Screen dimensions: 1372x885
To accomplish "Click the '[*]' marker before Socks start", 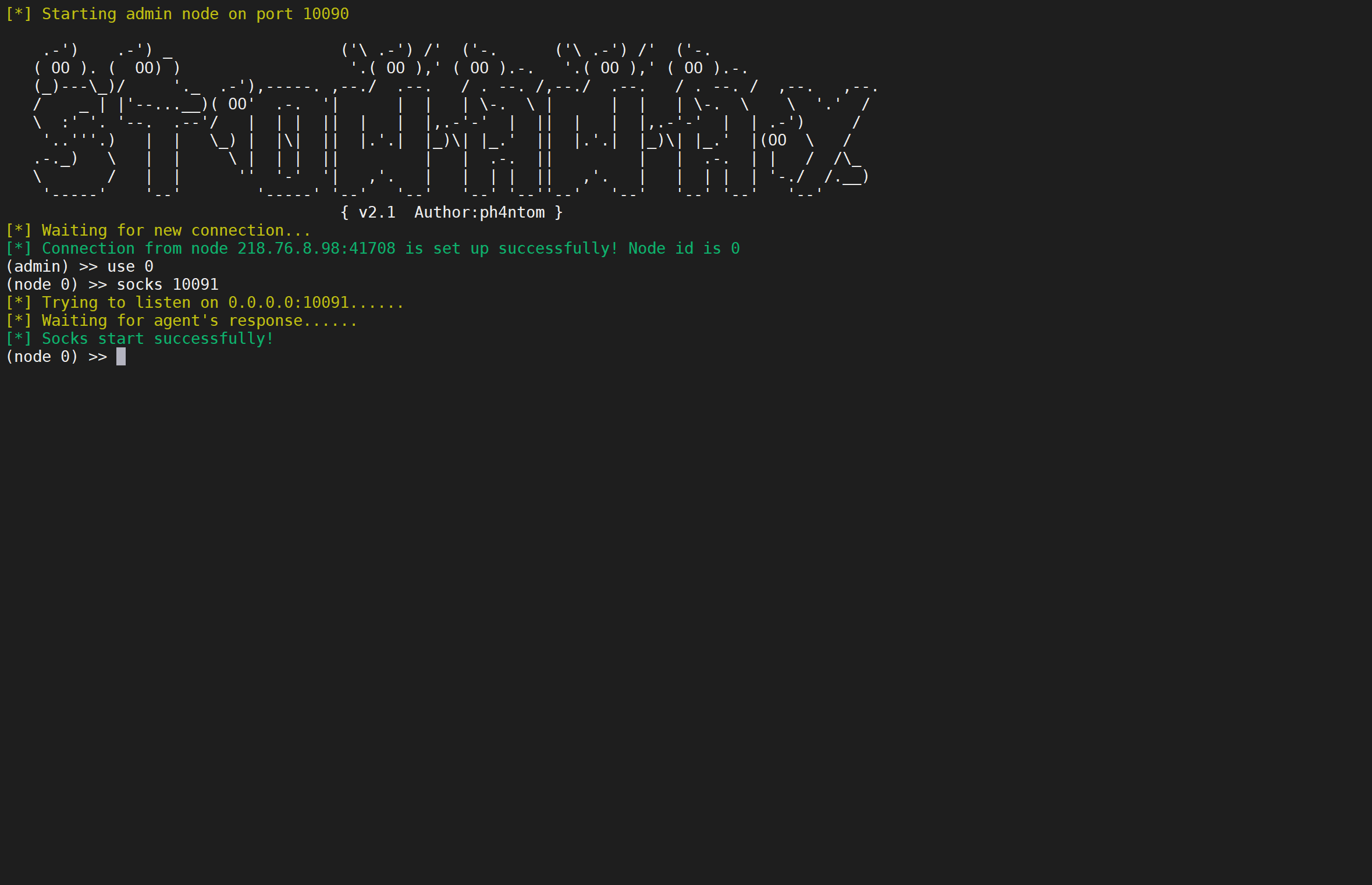I will pyautogui.click(x=18, y=339).
